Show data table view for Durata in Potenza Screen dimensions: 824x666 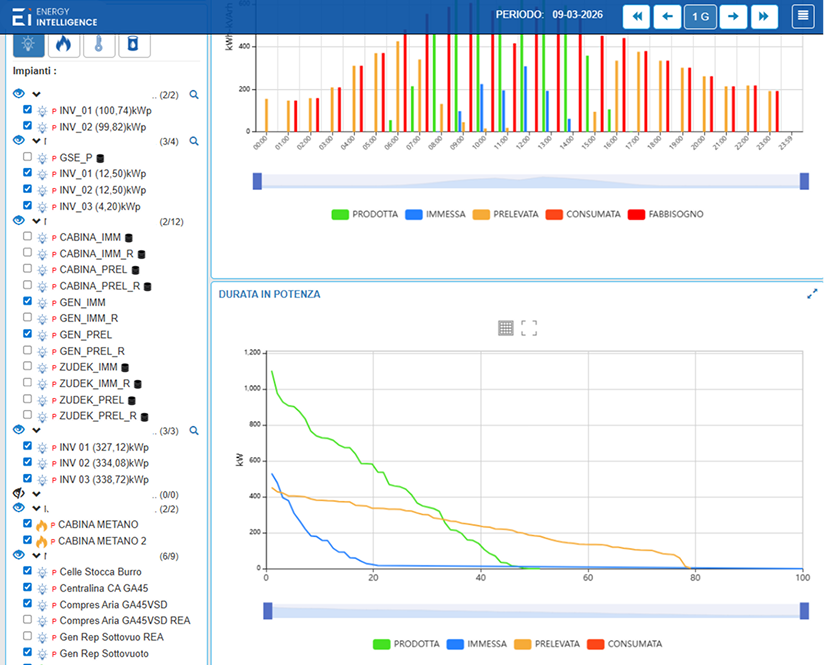[x=506, y=328]
